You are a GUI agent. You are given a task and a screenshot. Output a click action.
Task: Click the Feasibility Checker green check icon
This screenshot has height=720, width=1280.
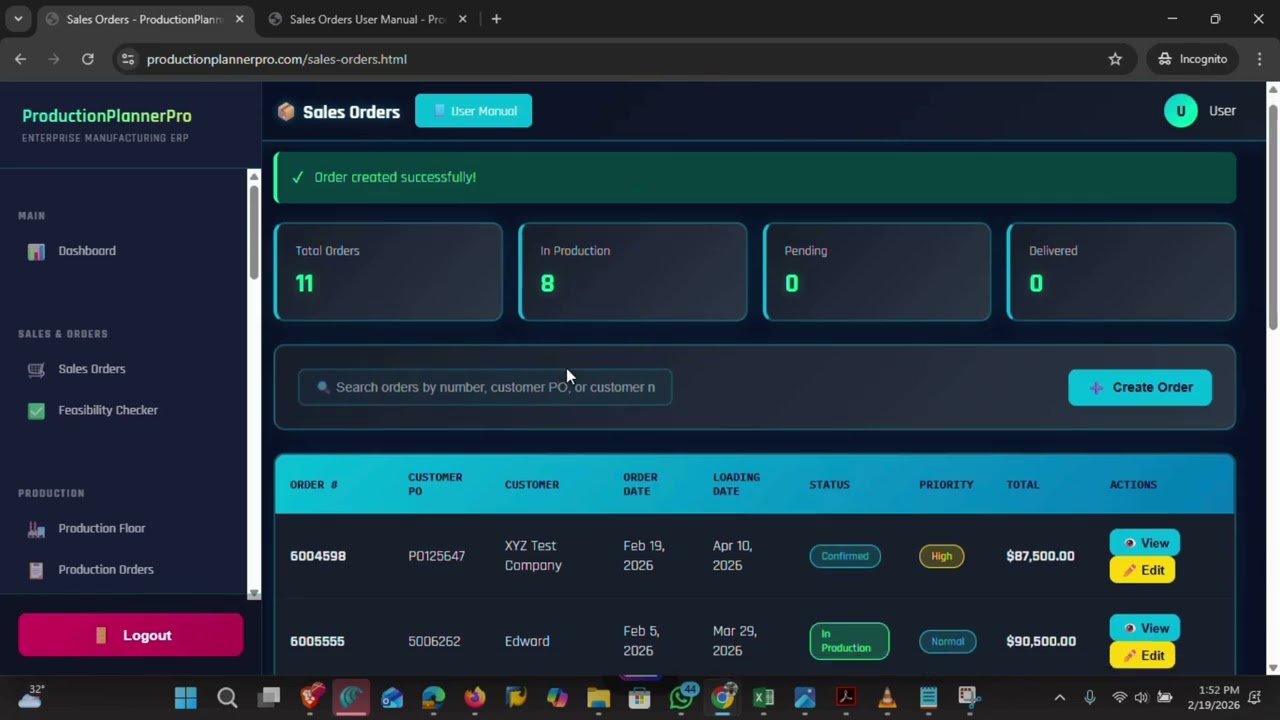click(x=36, y=410)
